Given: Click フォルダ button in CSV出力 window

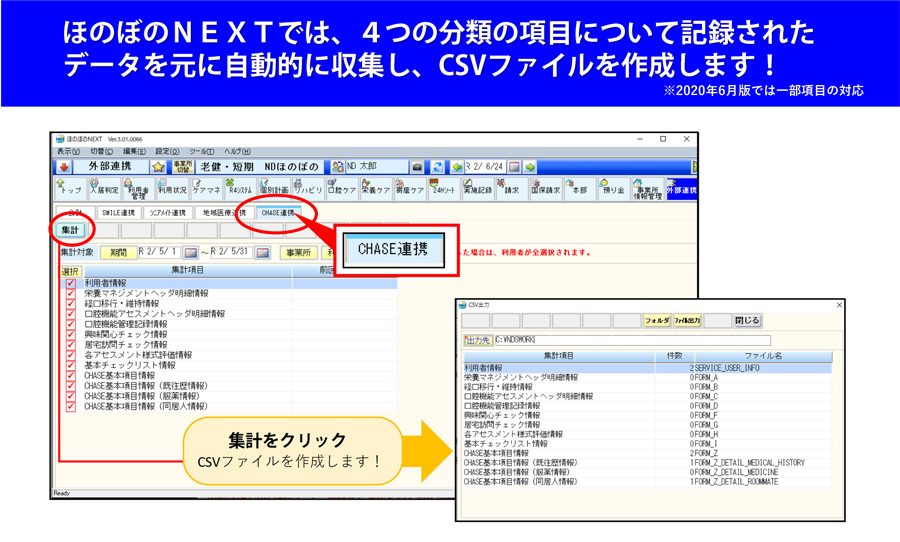Looking at the screenshot, I should tap(657, 321).
